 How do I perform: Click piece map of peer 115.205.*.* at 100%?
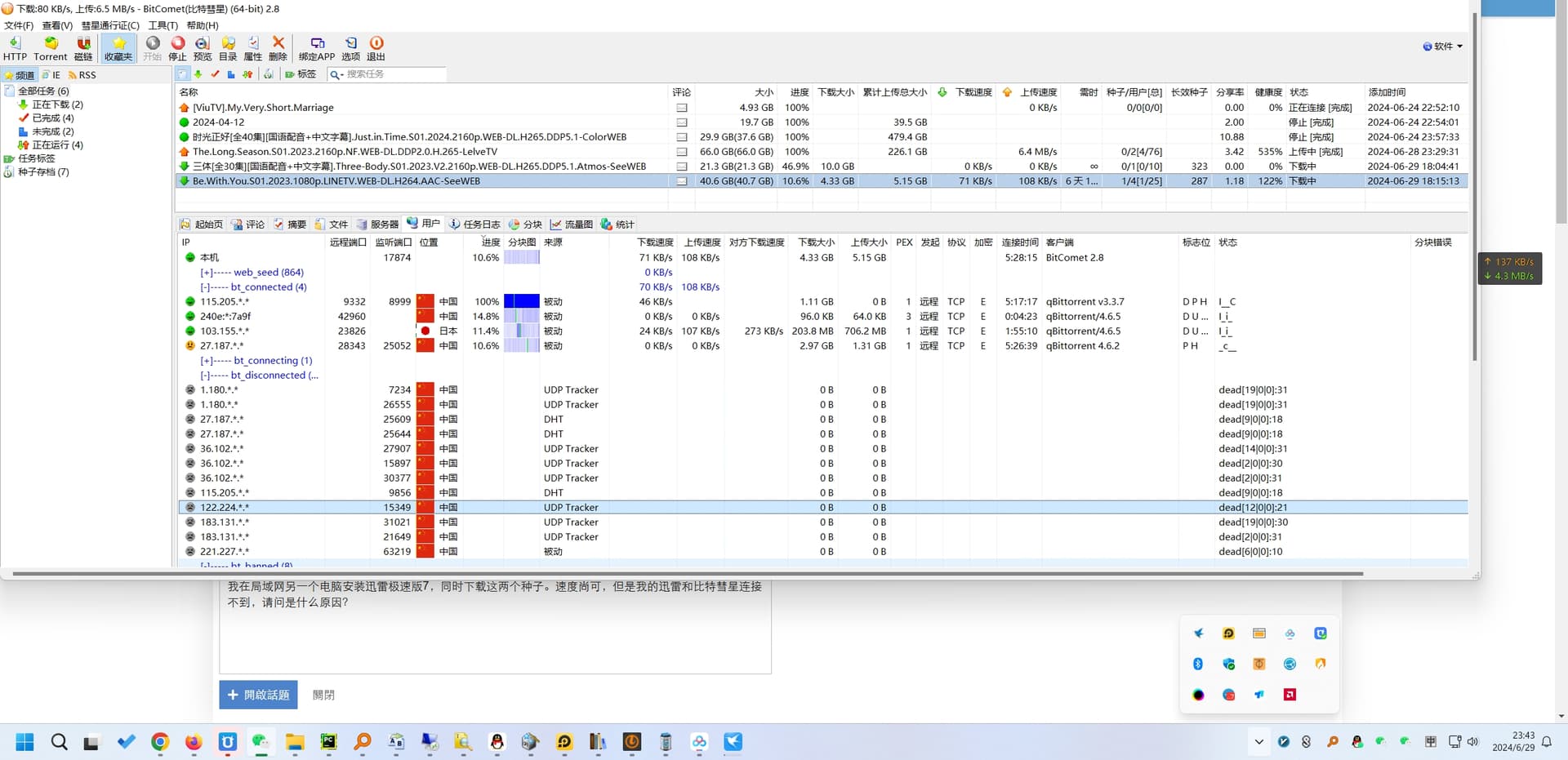[522, 302]
